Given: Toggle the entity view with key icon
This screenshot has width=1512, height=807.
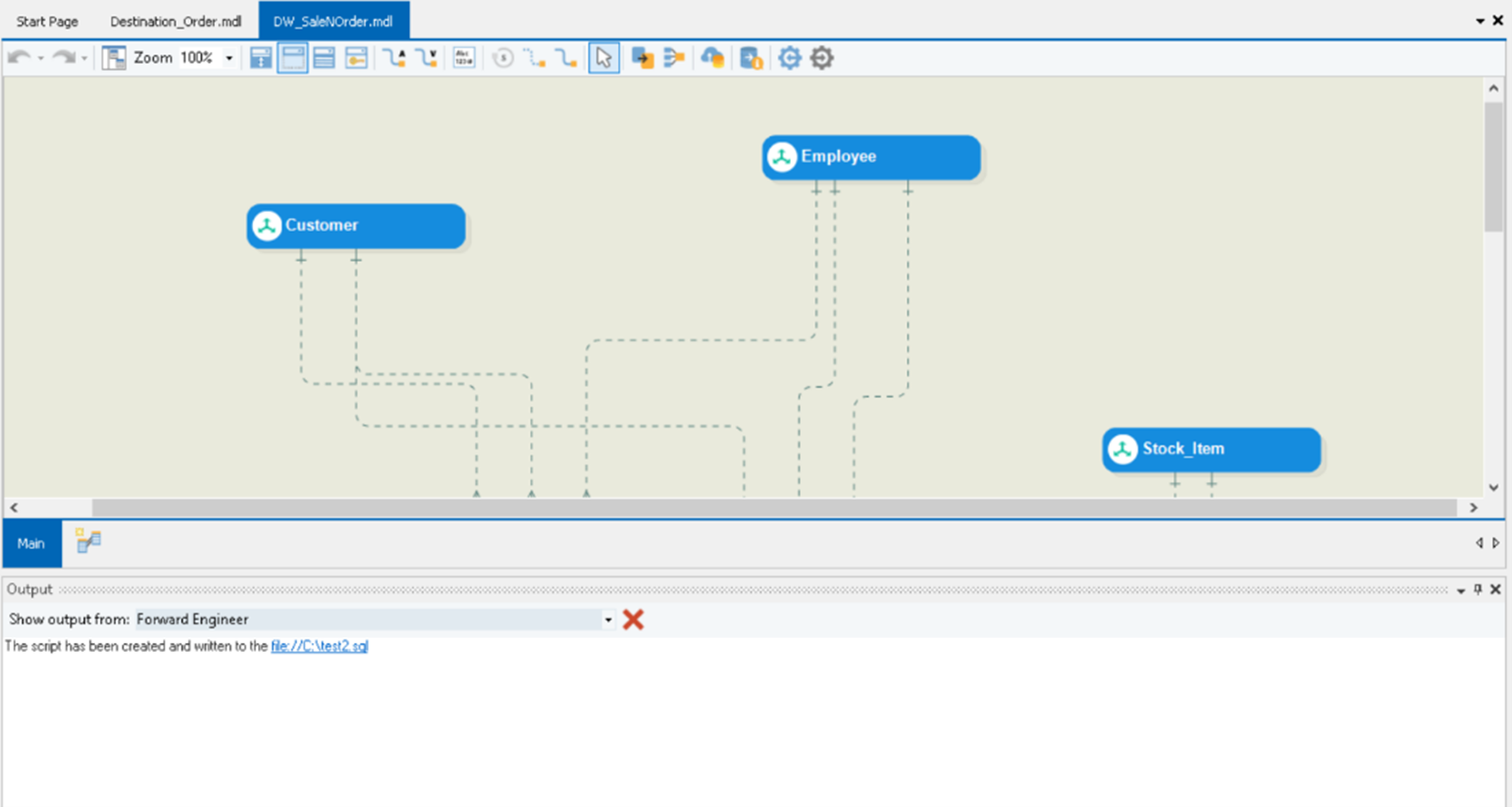Looking at the screenshot, I should (x=356, y=58).
